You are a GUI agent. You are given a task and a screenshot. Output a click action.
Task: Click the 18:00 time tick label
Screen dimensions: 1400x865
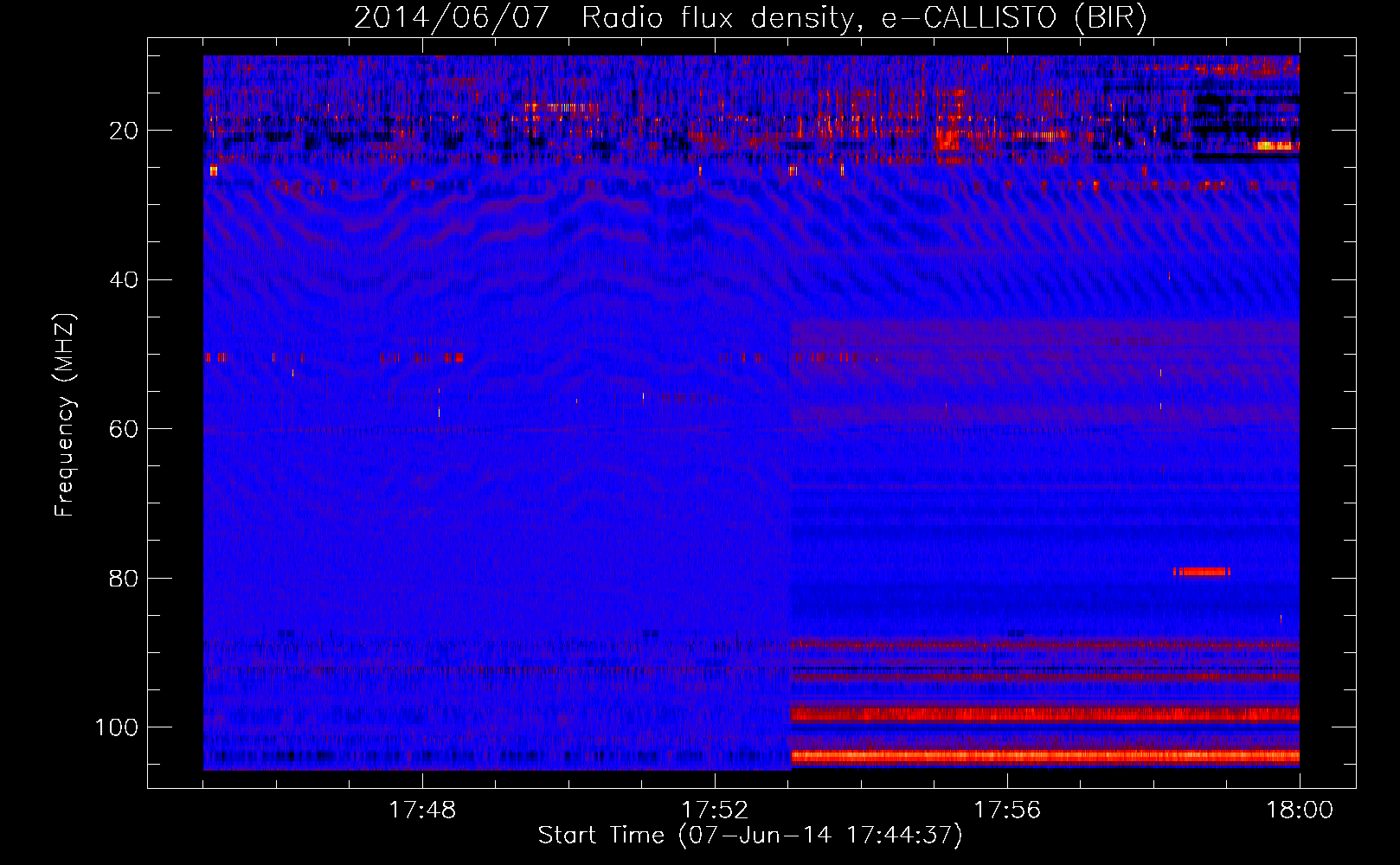pyautogui.click(x=1300, y=811)
